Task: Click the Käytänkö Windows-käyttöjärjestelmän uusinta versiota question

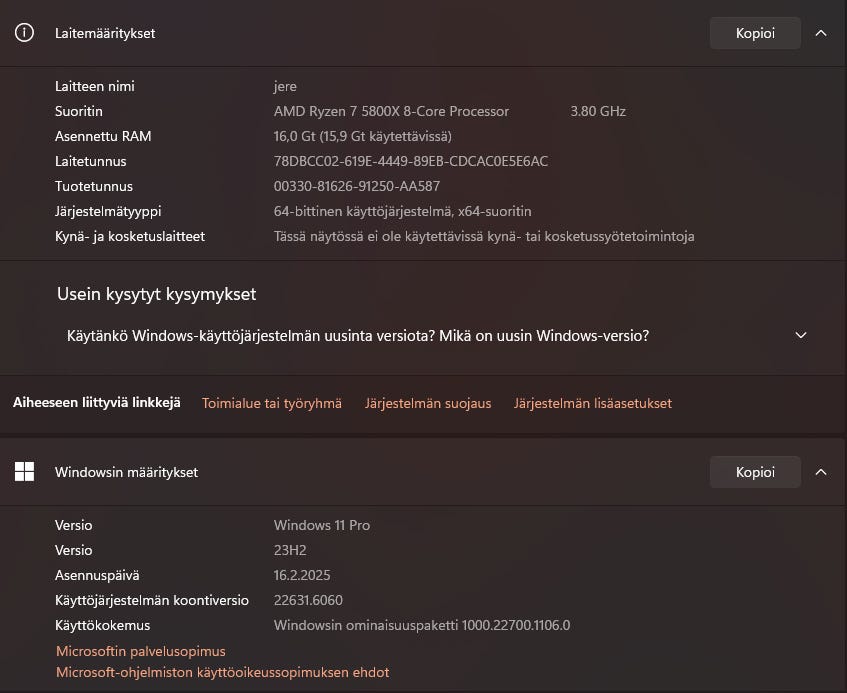Action: click(x=358, y=336)
